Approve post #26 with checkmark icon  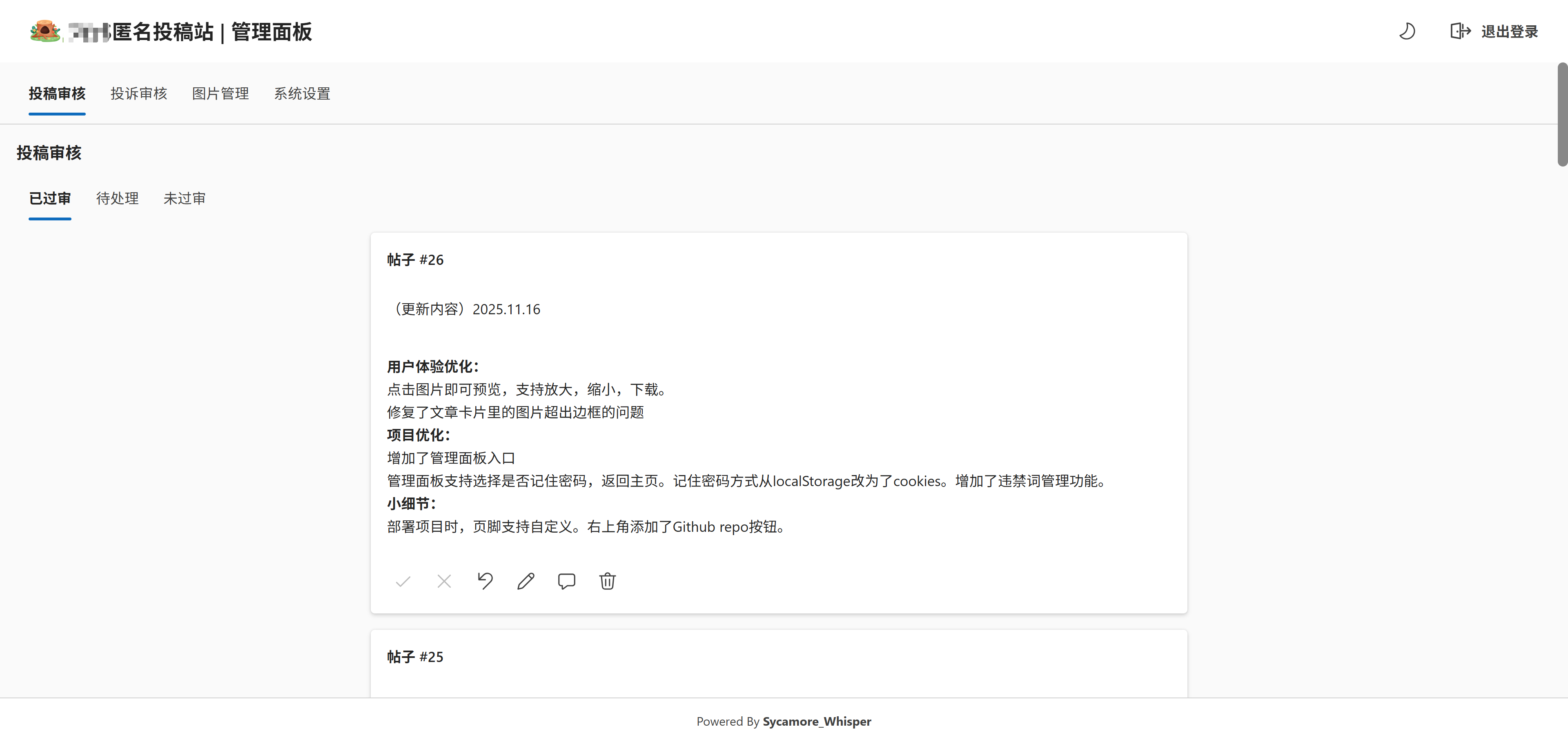coord(403,582)
